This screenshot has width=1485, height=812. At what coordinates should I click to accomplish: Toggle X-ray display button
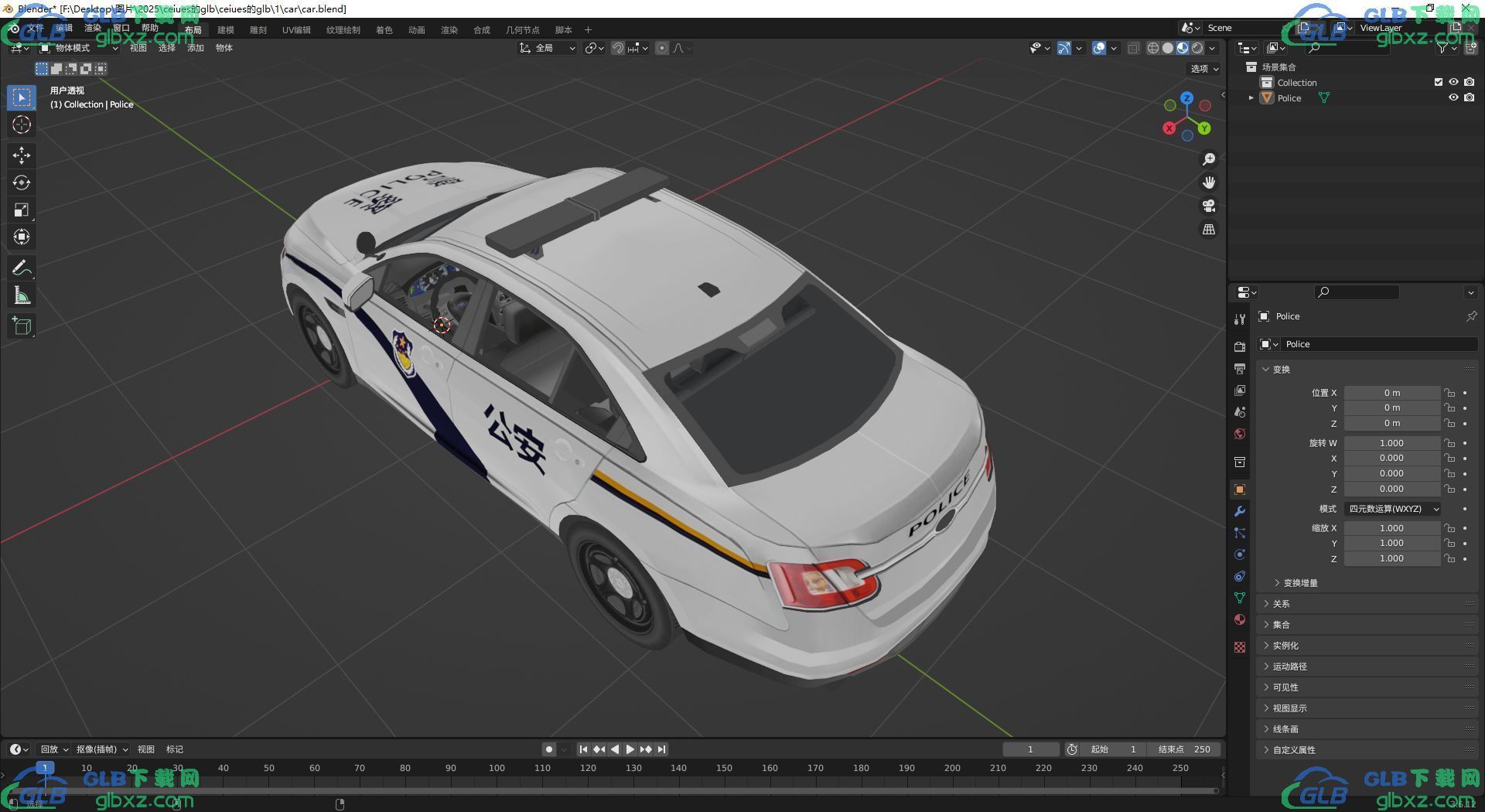click(x=1133, y=48)
